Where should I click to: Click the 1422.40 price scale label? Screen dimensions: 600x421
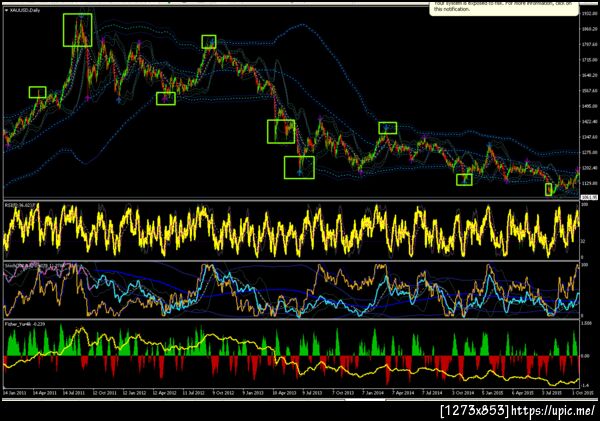(x=590, y=122)
